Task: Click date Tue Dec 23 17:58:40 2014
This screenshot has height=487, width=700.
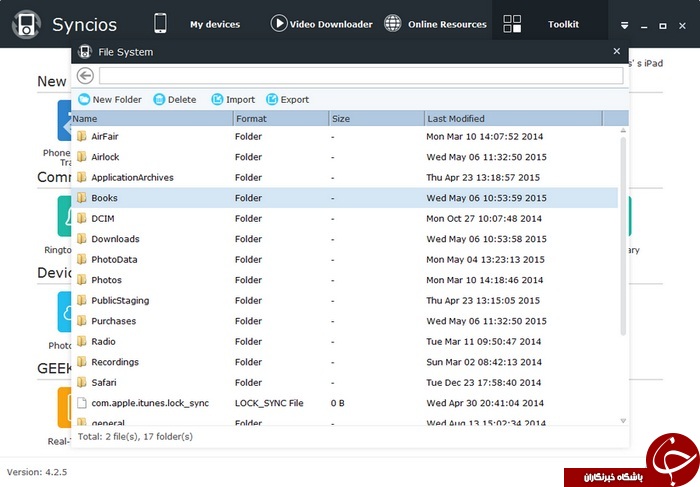Action: click(x=483, y=383)
